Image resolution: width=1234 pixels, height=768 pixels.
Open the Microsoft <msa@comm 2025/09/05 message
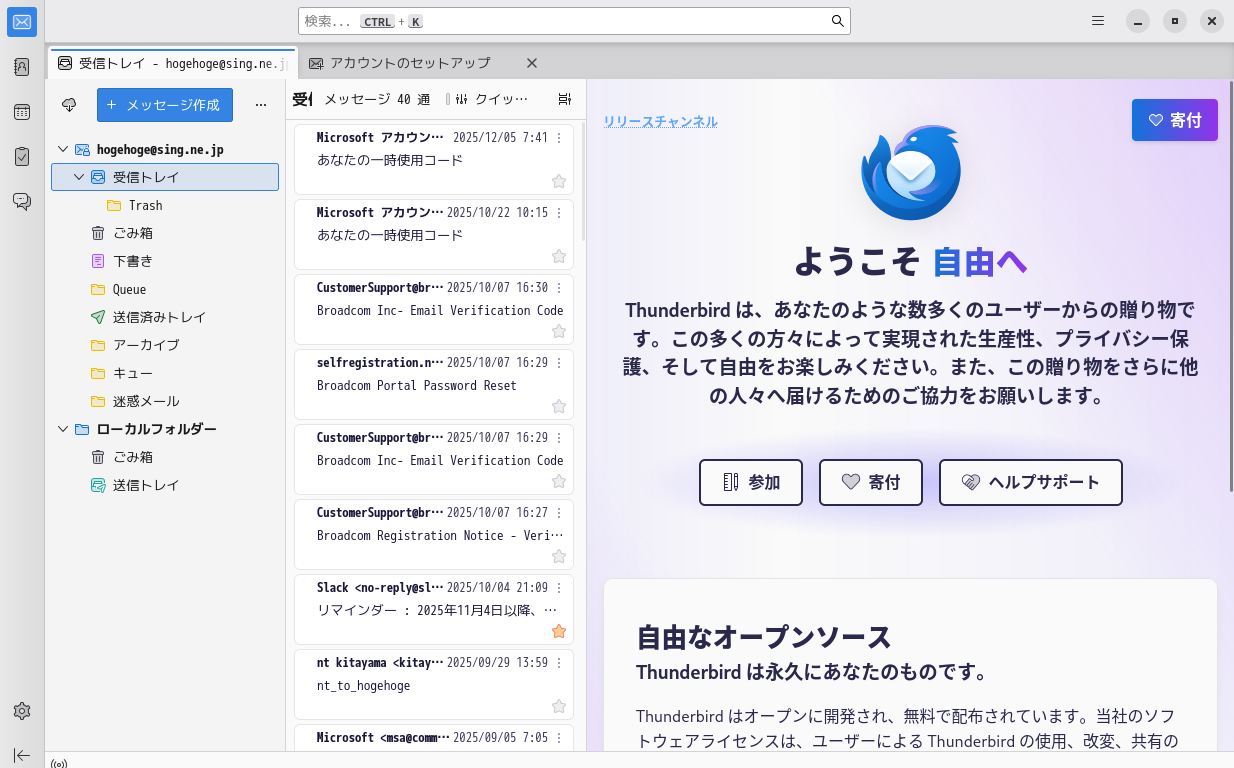434,738
